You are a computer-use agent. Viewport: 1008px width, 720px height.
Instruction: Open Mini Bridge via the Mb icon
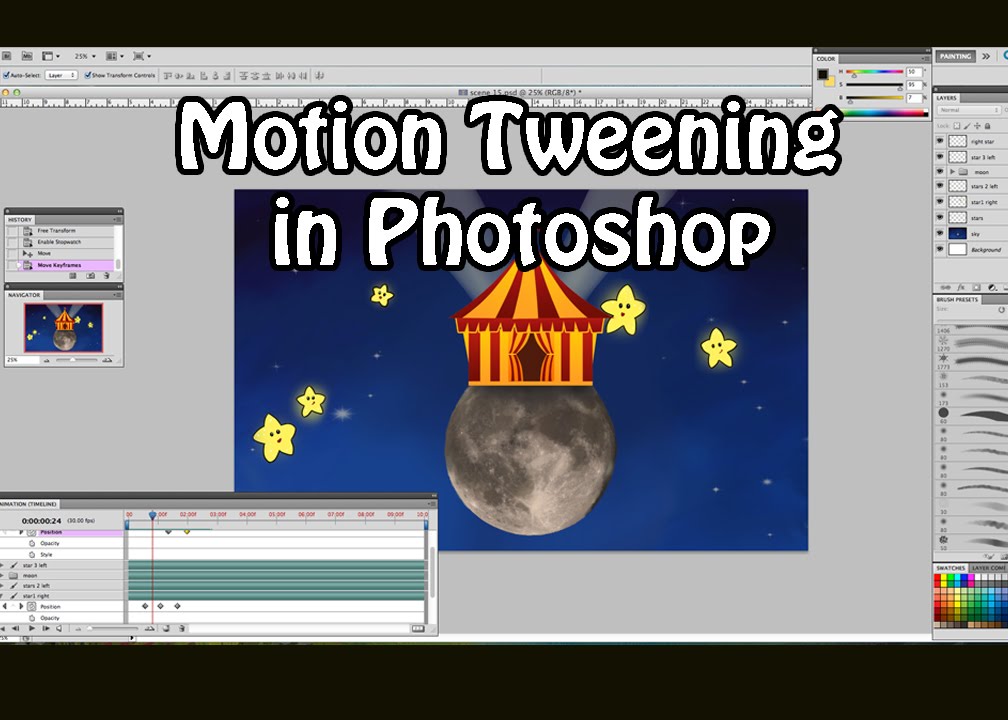(x=27, y=57)
